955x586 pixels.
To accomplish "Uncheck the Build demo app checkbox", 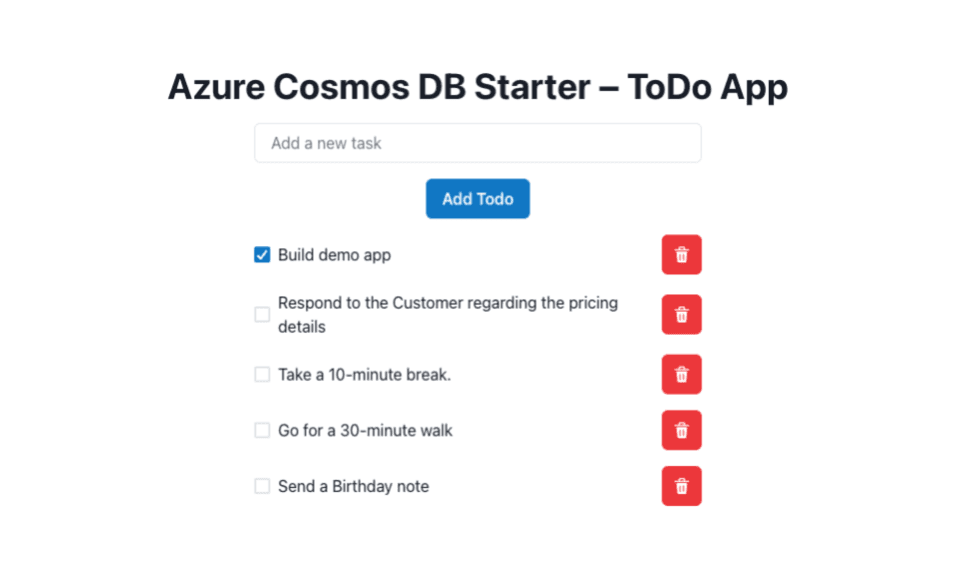I will [261, 254].
